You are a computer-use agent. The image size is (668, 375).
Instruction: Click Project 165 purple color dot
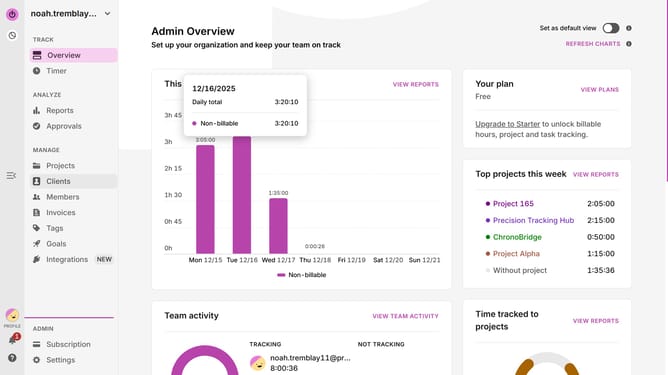pyautogui.click(x=488, y=204)
